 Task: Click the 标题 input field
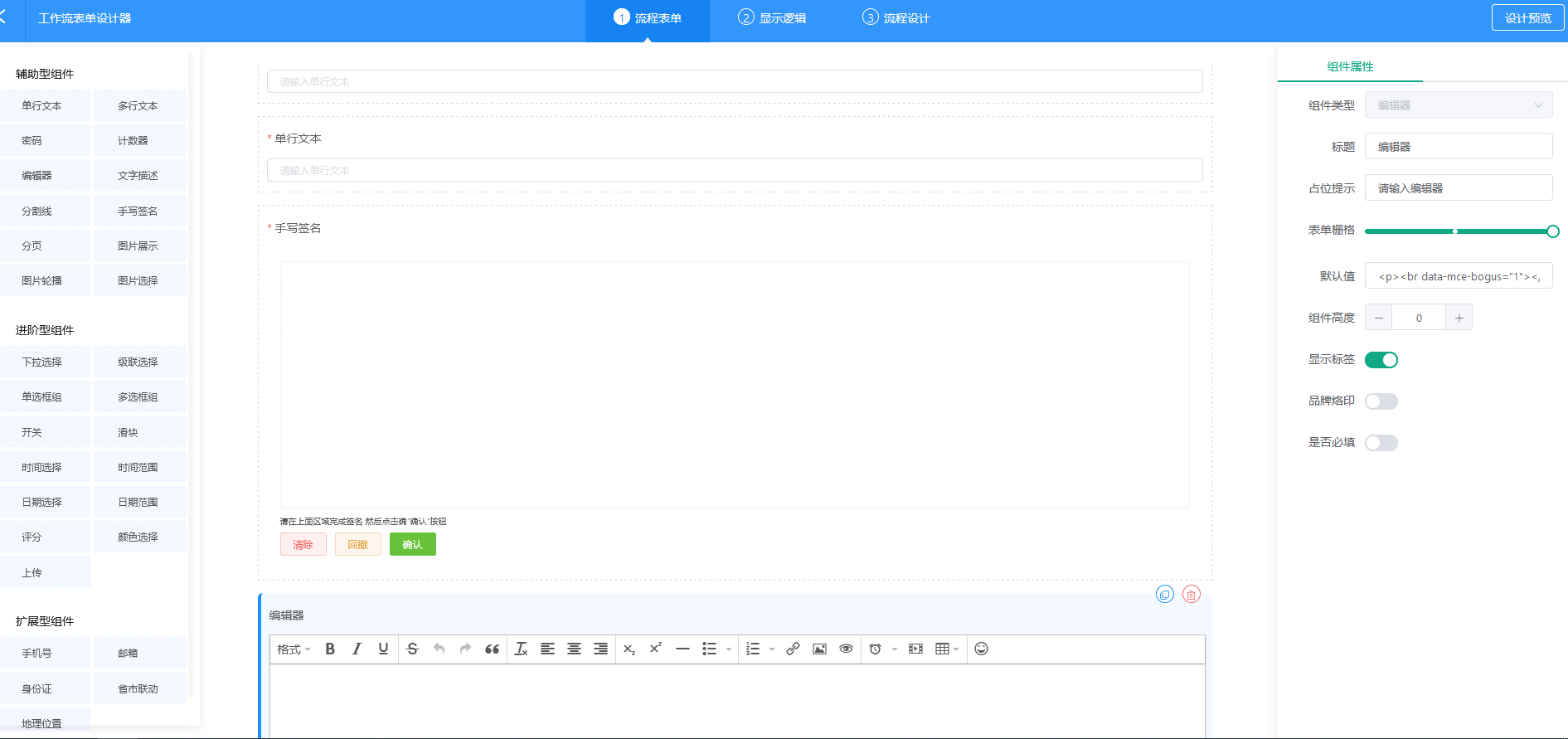[x=1459, y=147]
